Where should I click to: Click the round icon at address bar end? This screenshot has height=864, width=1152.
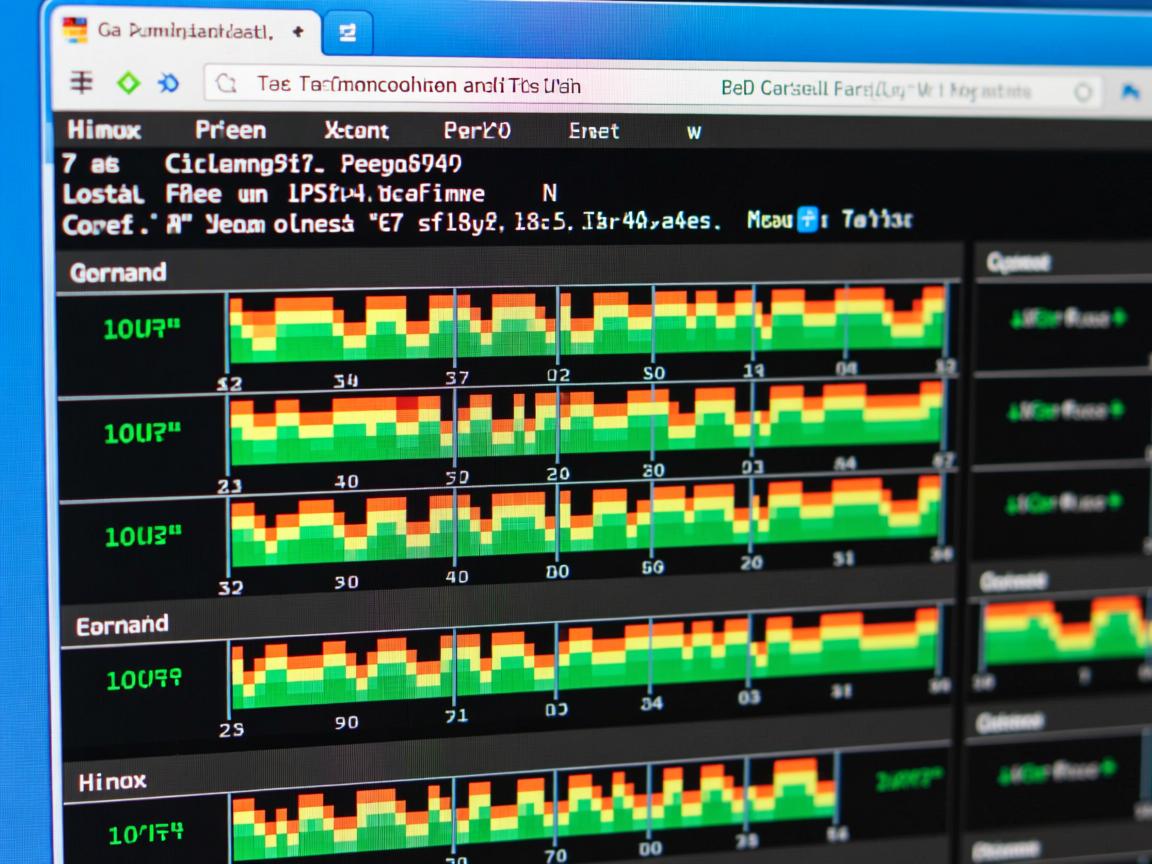tap(1082, 92)
